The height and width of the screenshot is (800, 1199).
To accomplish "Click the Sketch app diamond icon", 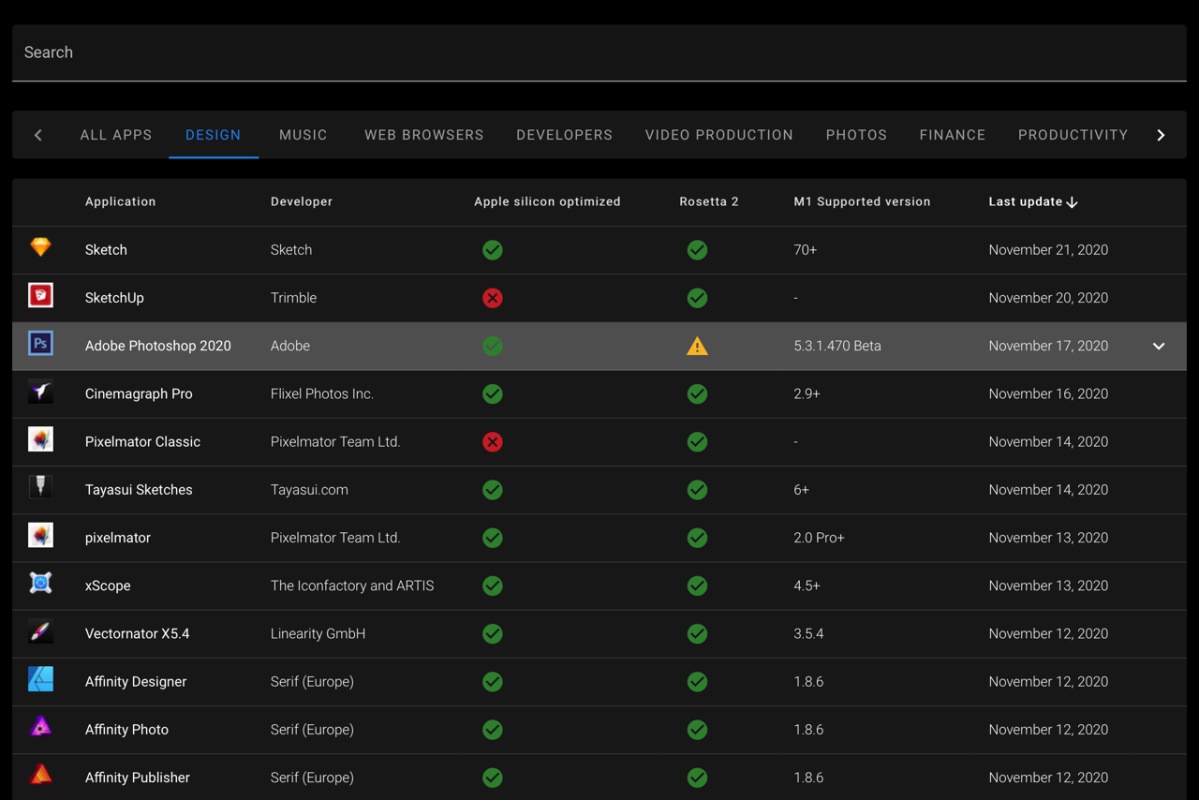I will point(41,247).
